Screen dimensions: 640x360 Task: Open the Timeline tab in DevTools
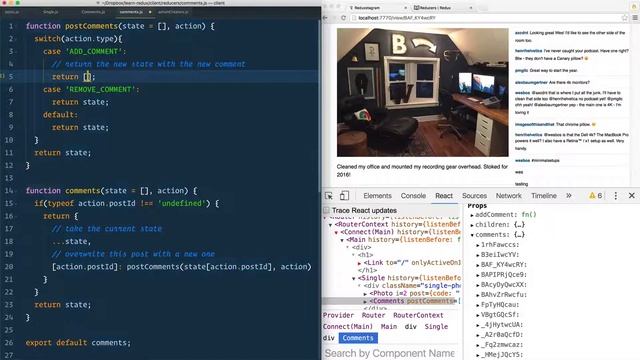click(x=544, y=196)
